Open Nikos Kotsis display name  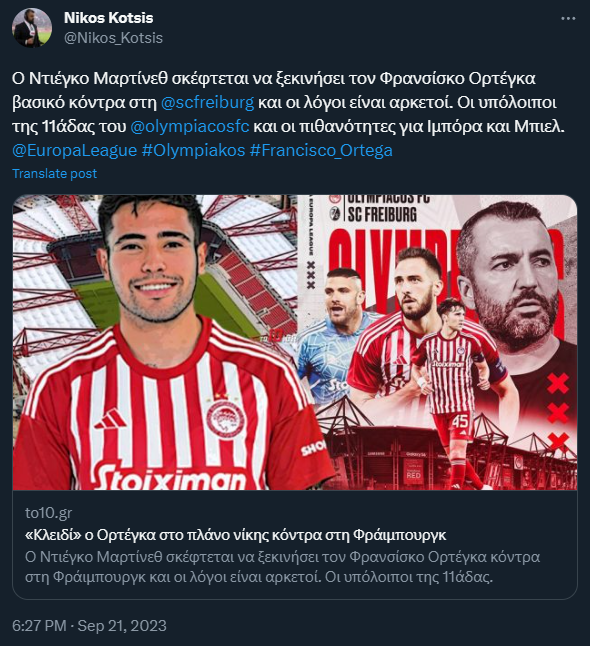(108, 18)
